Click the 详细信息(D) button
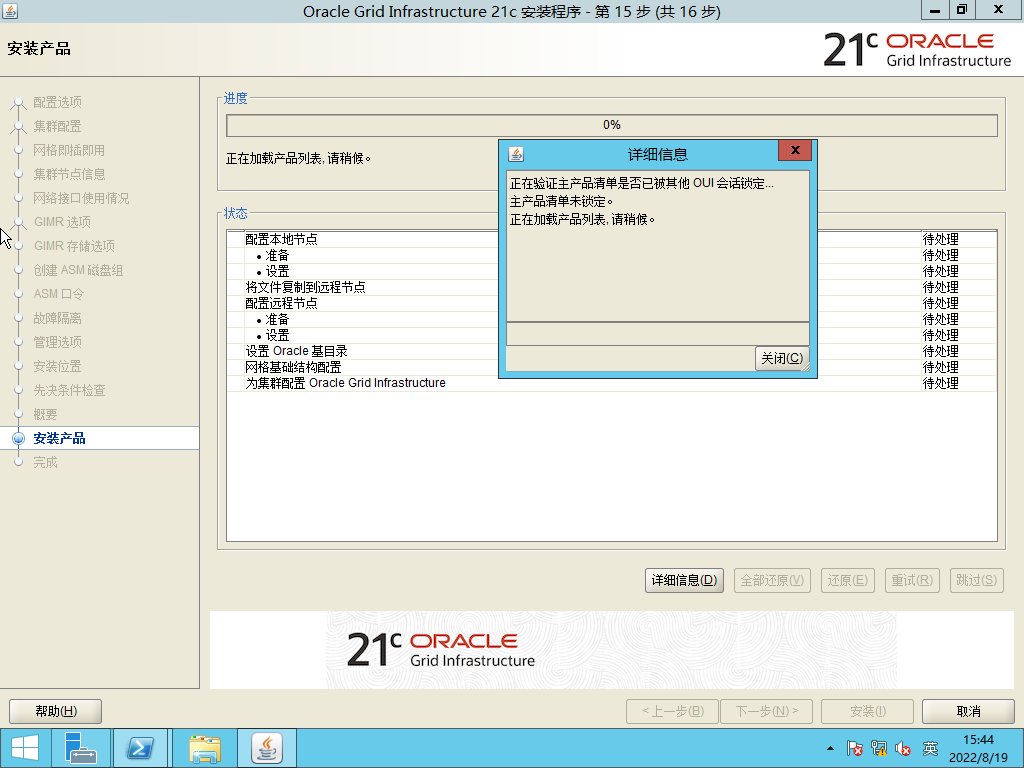Viewport: 1024px width, 768px height. click(684, 580)
